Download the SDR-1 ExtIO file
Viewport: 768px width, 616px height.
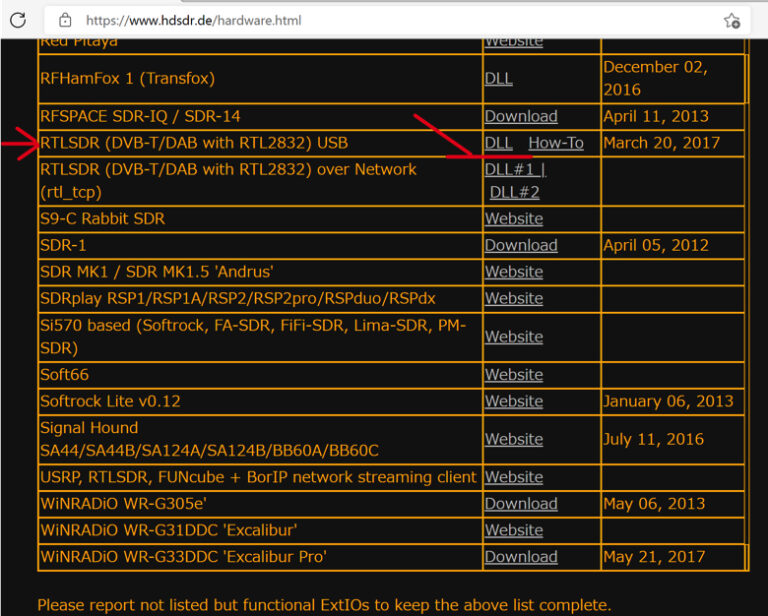(x=520, y=245)
